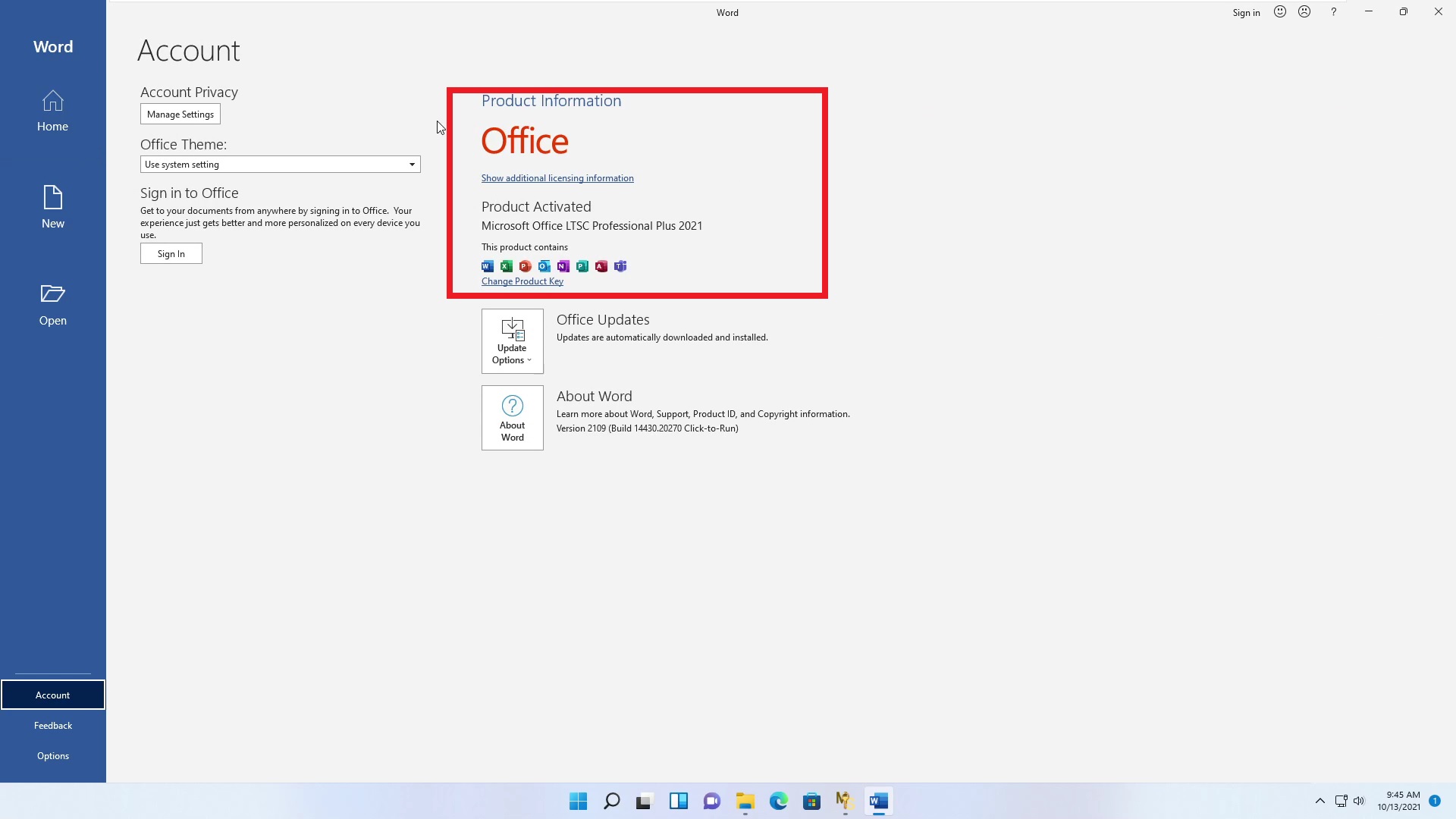Click the About Word button
Image resolution: width=1456 pixels, height=819 pixels.
[x=513, y=418]
